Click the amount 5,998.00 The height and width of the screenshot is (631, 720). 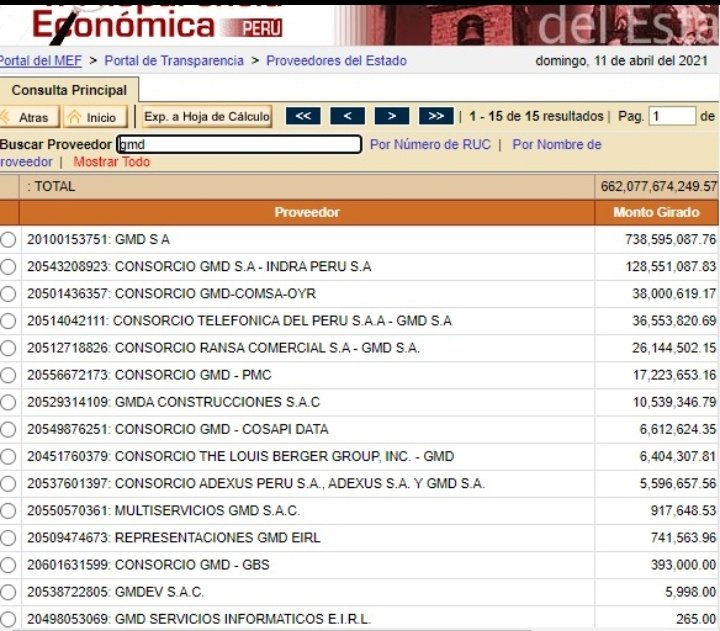(x=691, y=592)
